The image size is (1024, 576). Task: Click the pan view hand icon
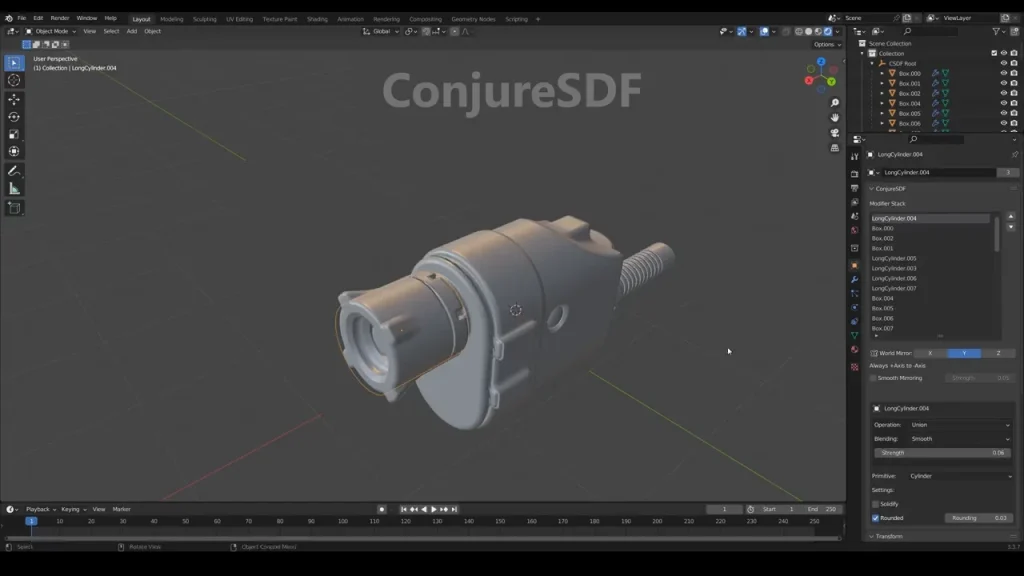coord(835,118)
